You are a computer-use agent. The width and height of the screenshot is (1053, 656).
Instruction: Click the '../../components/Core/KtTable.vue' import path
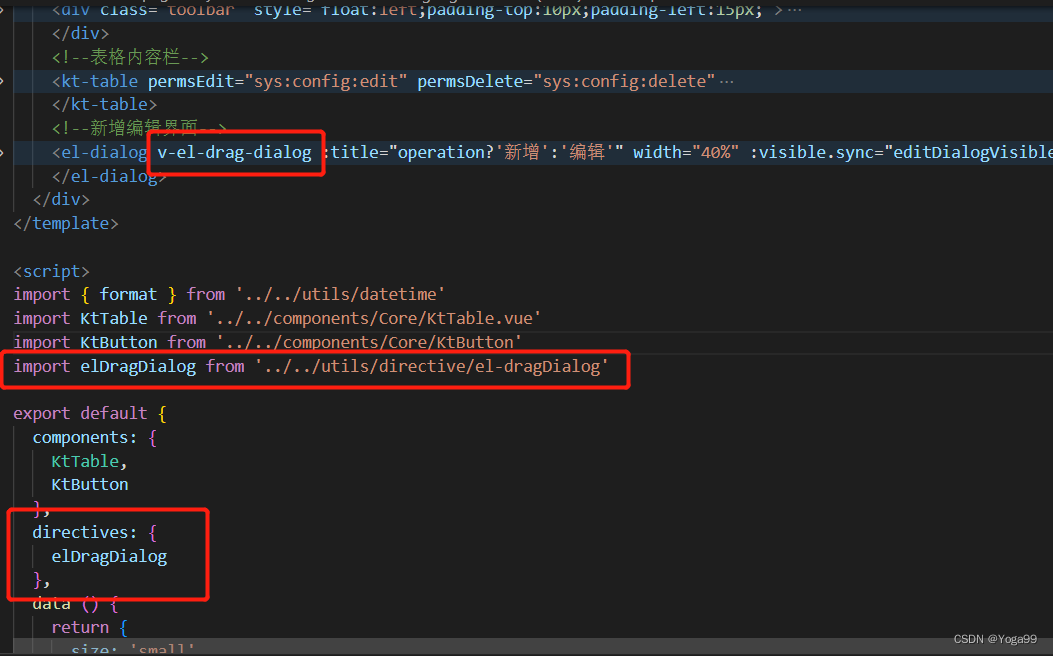click(373, 318)
